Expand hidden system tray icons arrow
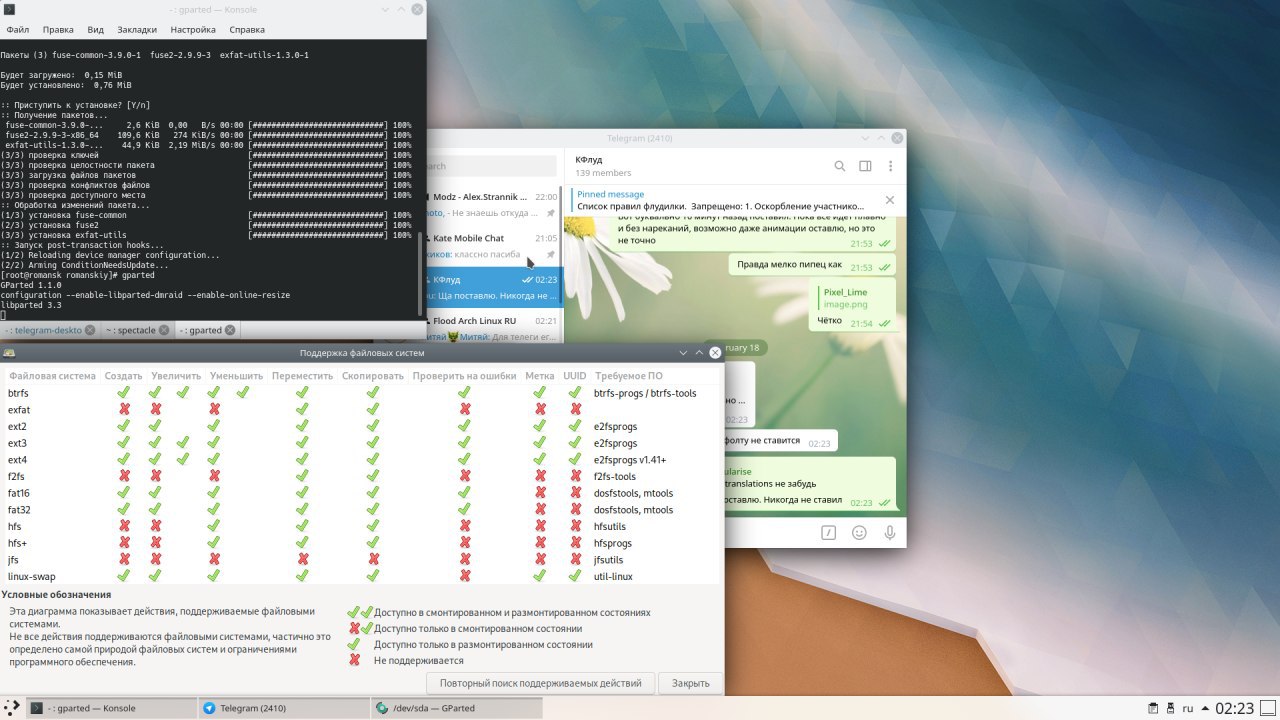 1204,708
